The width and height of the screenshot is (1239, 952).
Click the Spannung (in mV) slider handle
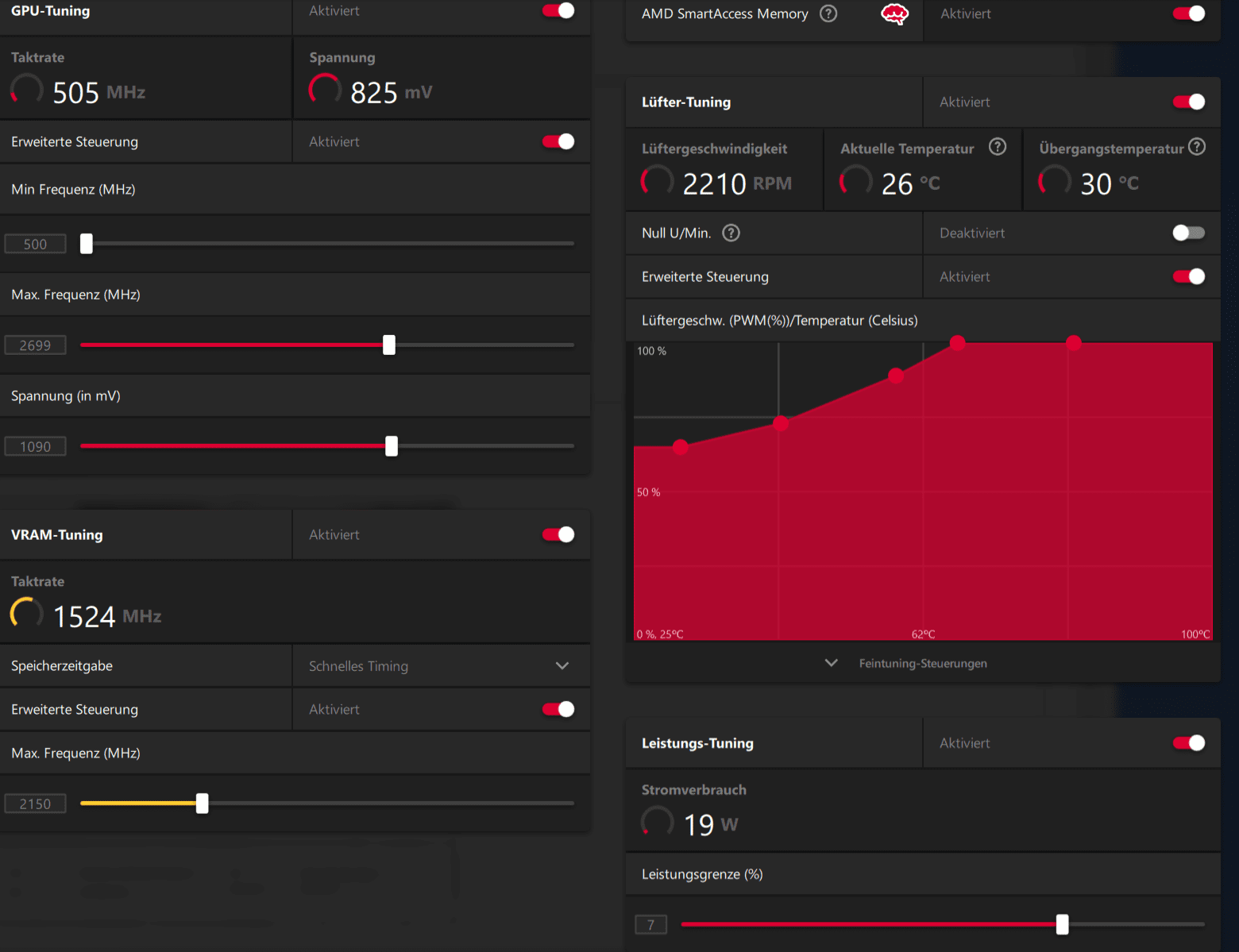392,446
